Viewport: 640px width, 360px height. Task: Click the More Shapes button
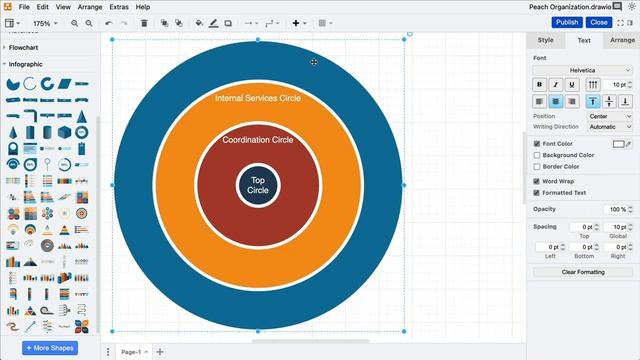coord(50,348)
